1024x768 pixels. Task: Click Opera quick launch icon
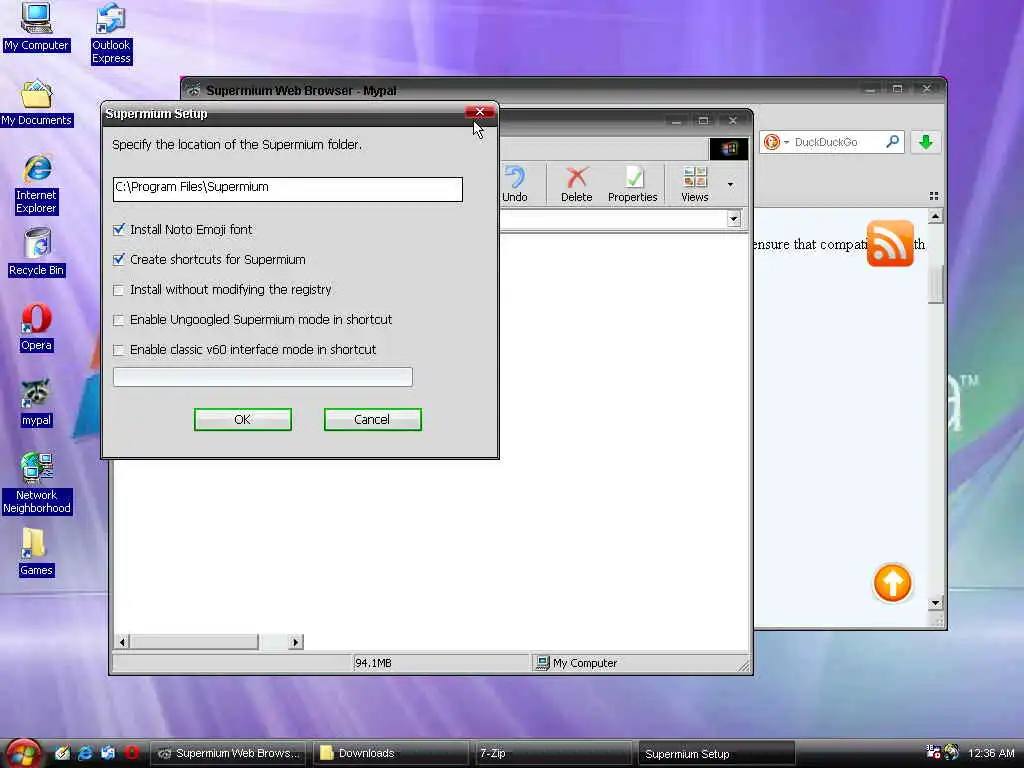[x=132, y=753]
